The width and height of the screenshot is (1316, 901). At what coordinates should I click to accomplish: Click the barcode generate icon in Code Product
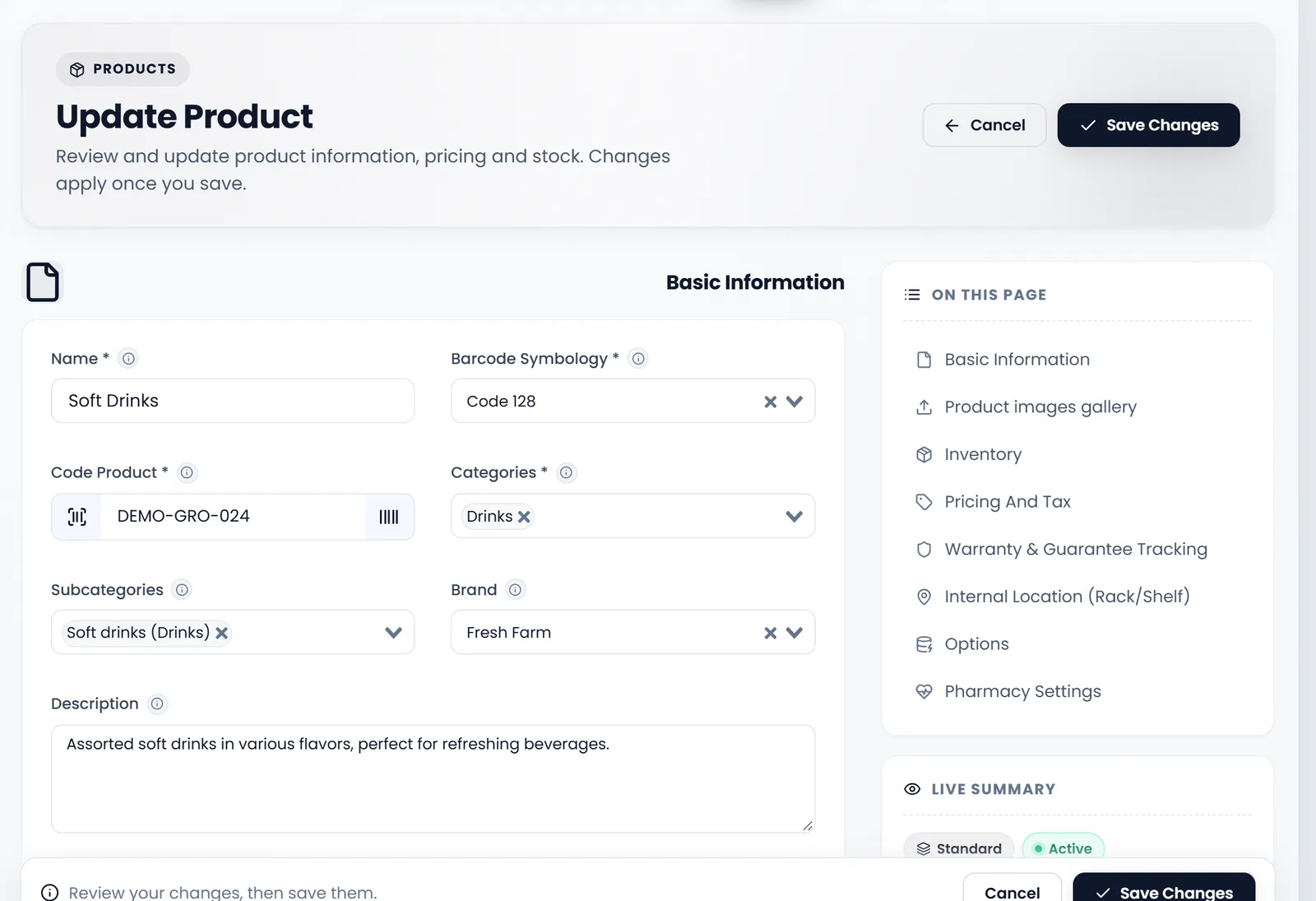tap(389, 517)
